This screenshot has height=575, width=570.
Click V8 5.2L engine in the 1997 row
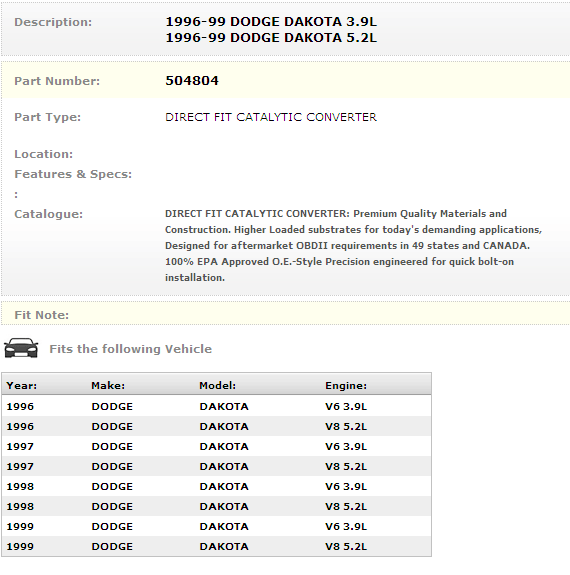346,466
